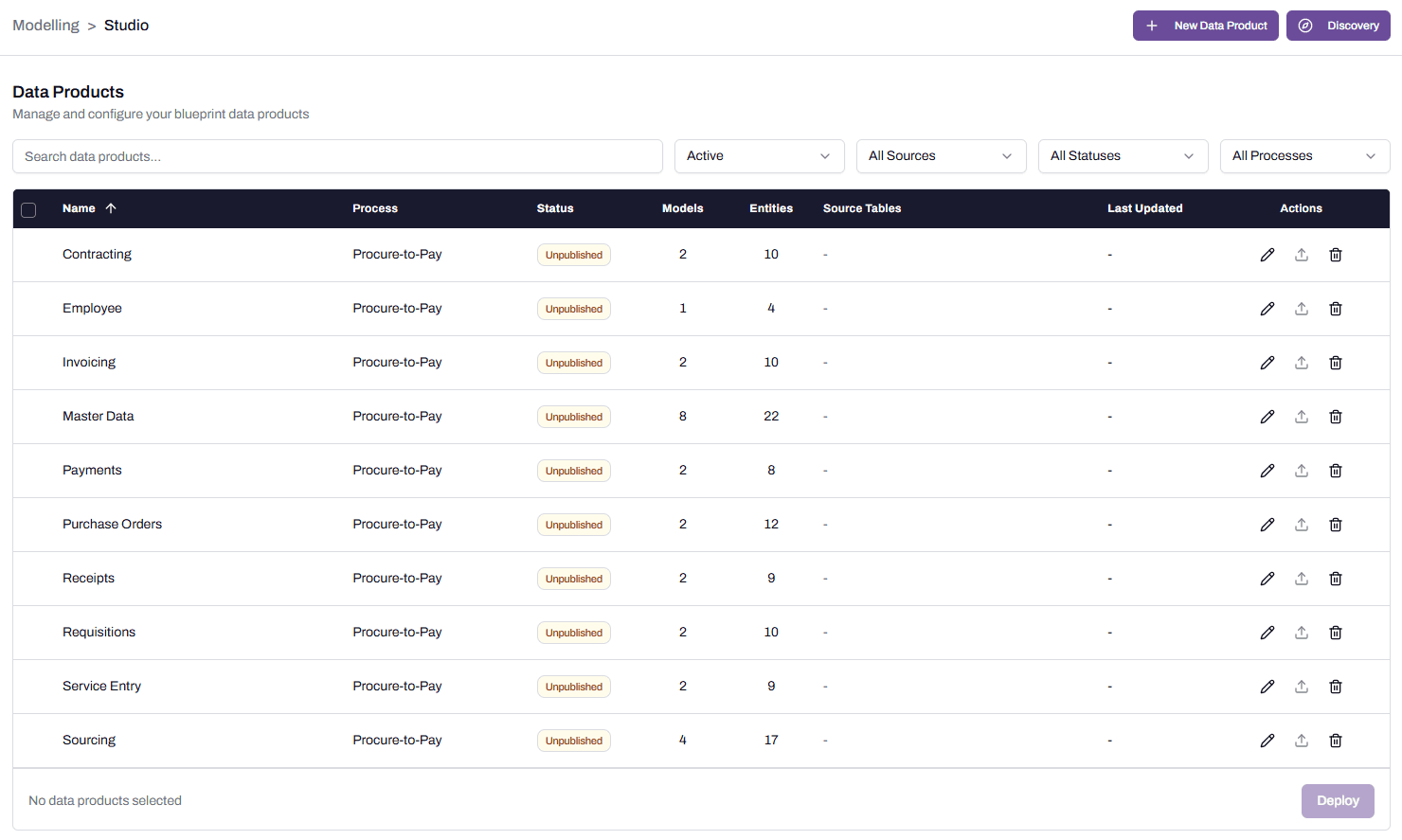Edit the Sourcing data product
Image resolution: width=1402 pixels, height=840 pixels.
(x=1267, y=741)
